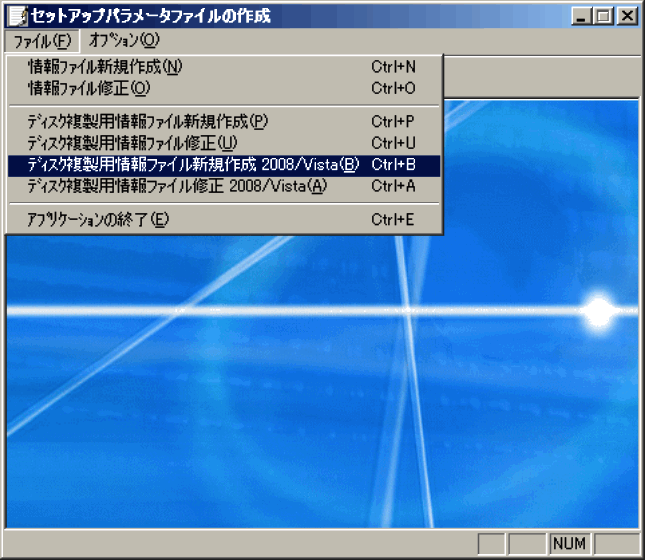Open the ファイル(F) menu

pos(42,41)
